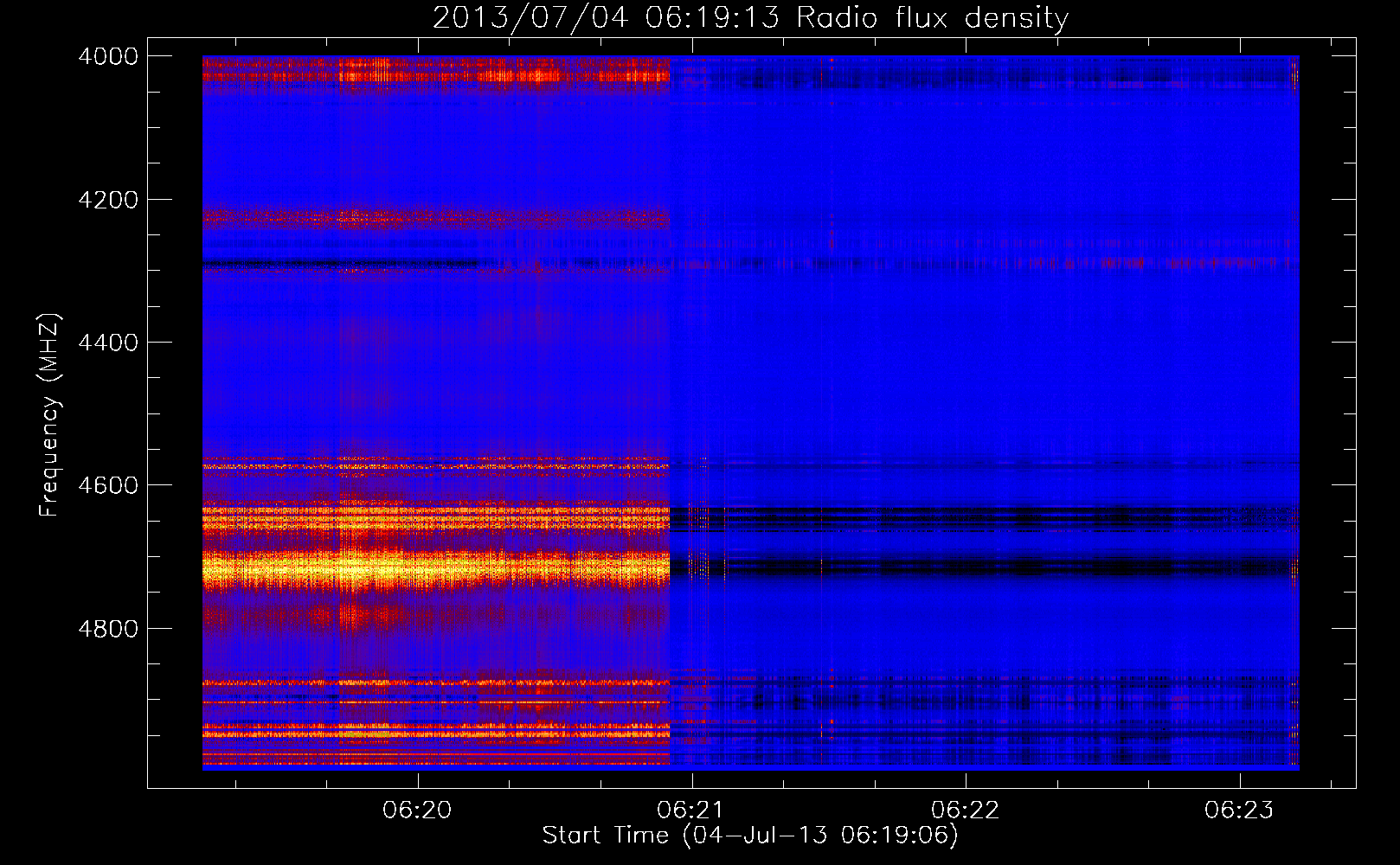
Task: Click the 06:22 time axis label
Action: tap(966, 810)
